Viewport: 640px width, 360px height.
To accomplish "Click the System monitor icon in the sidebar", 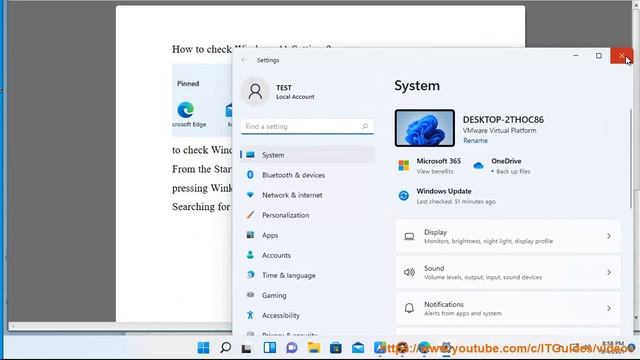I will tap(250, 155).
